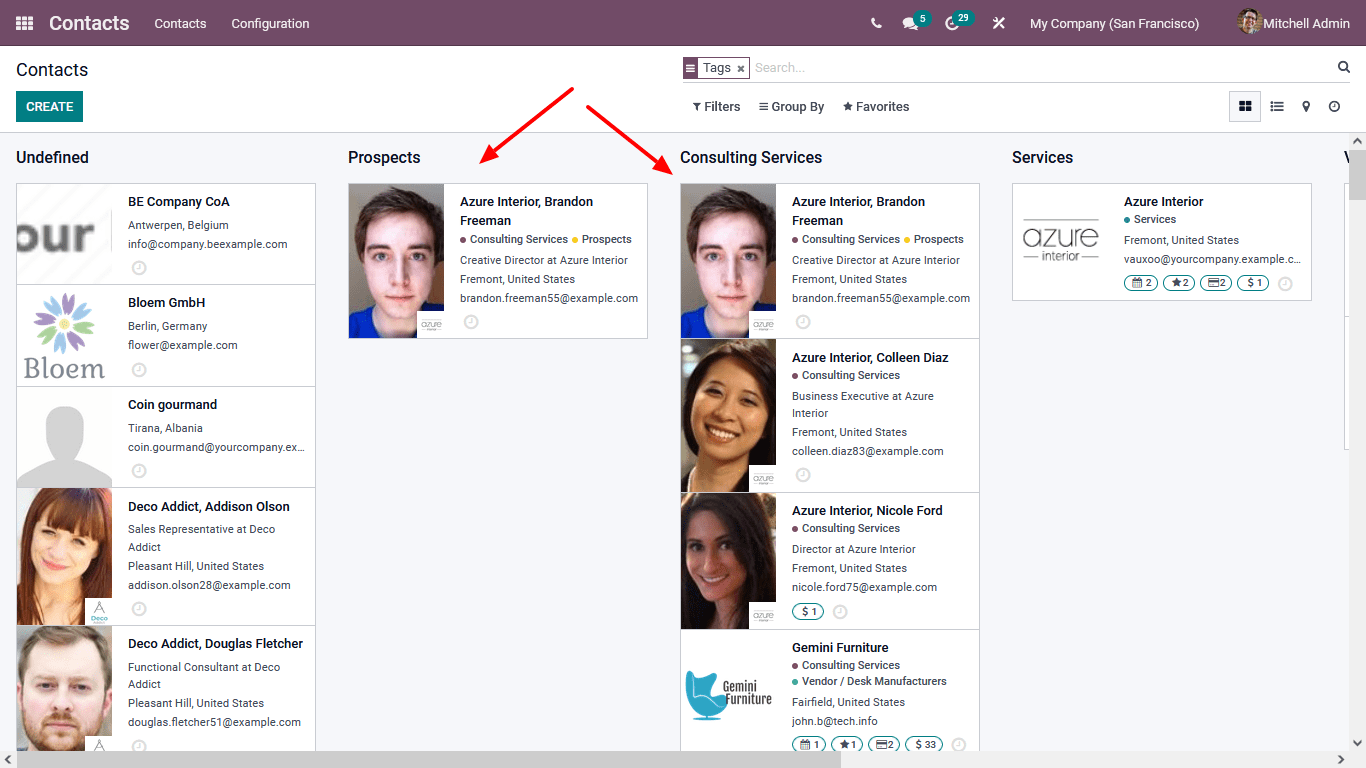The height and width of the screenshot is (768, 1366).
Task: Open the conversations icon with badge 5
Action: (910, 23)
